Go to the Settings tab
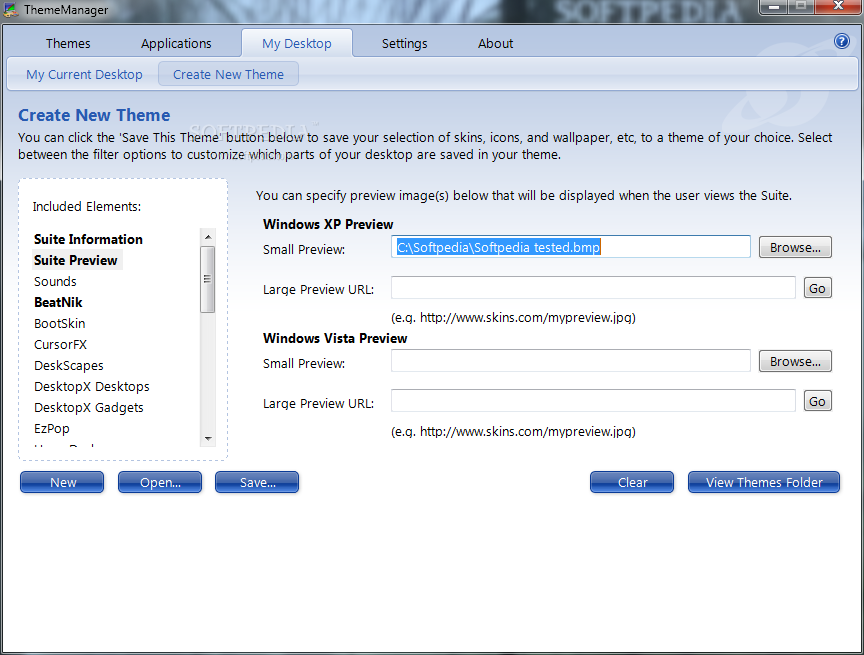864x655 pixels. coord(404,44)
